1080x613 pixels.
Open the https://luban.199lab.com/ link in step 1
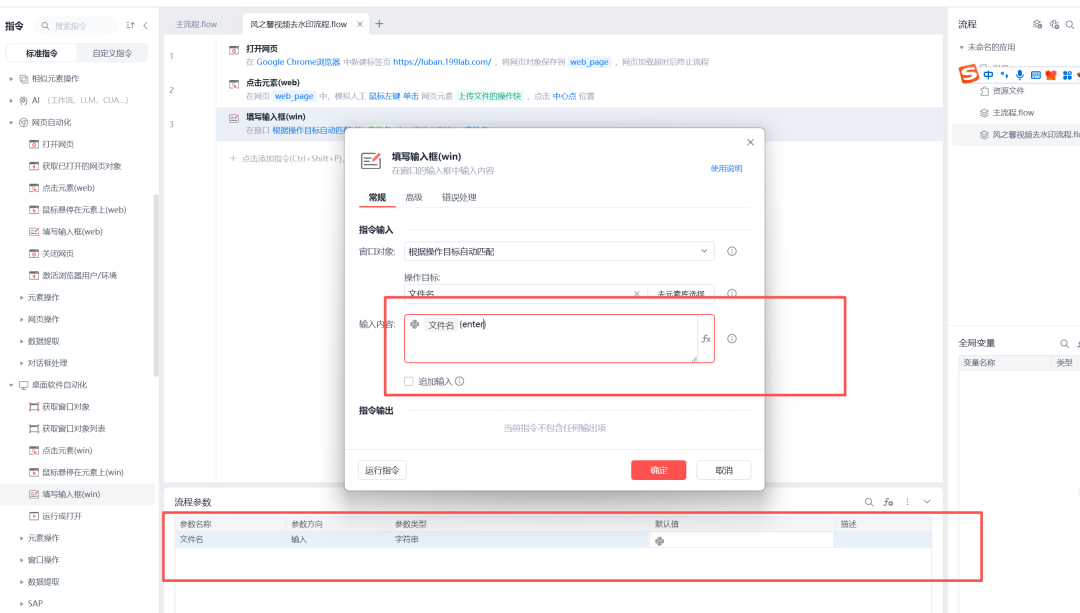pyautogui.click(x=442, y=62)
